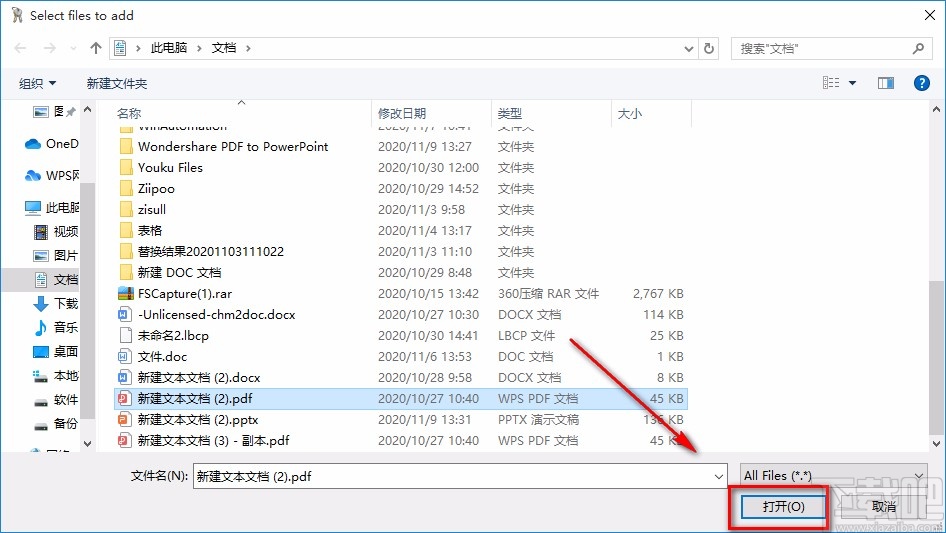Sort by 大小 column header
946x533 pixels.
coord(630,113)
